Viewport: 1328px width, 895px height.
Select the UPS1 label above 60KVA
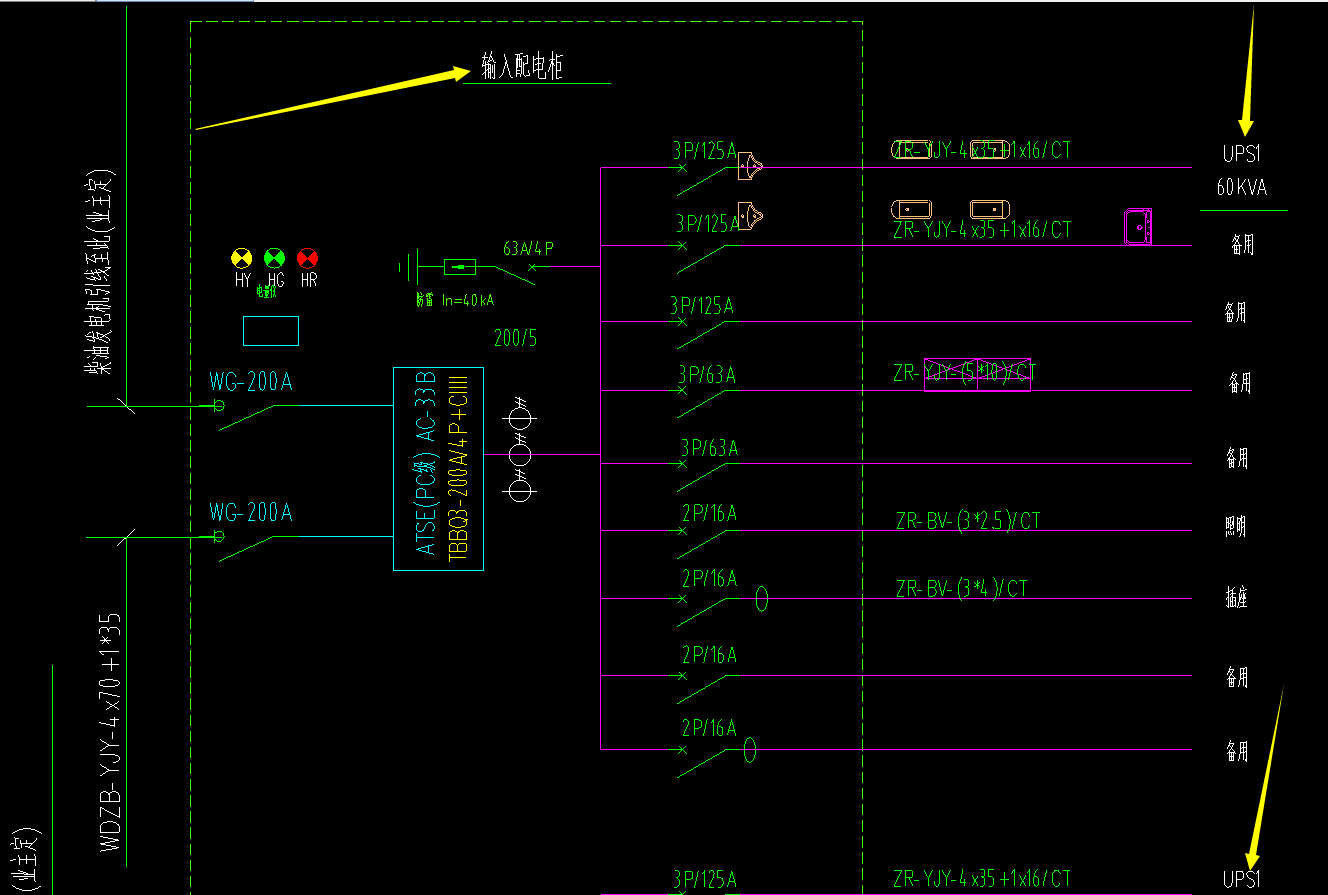(x=1243, y=155)
